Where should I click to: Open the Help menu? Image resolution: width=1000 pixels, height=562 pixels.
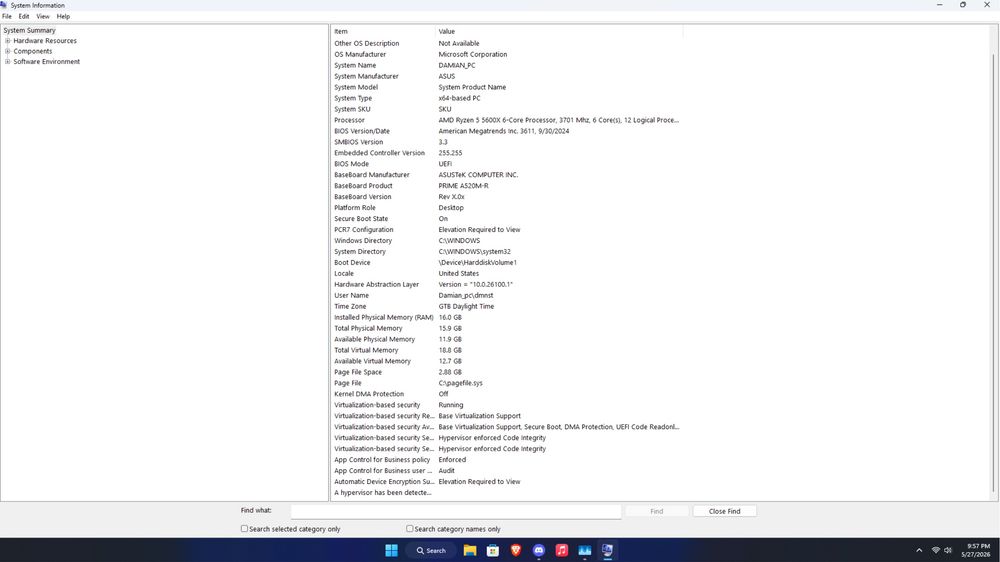[63, 17]
